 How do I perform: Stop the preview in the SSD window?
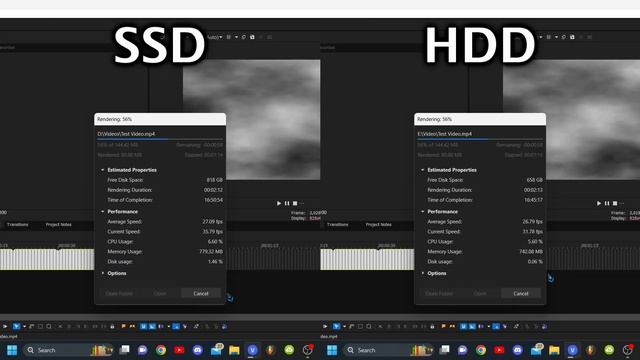coord(295,203)
